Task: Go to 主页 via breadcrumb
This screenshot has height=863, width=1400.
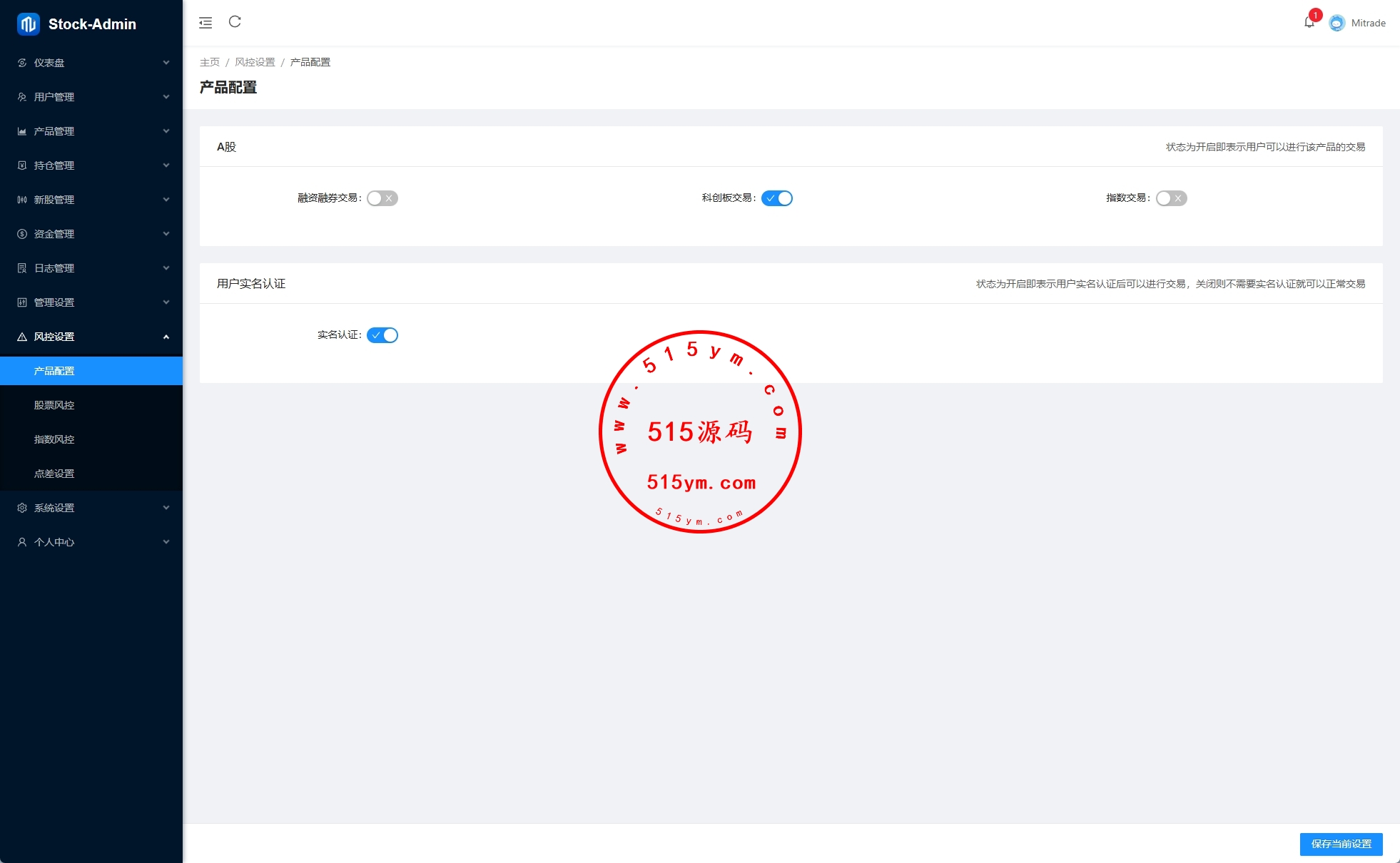Action: 210,62
